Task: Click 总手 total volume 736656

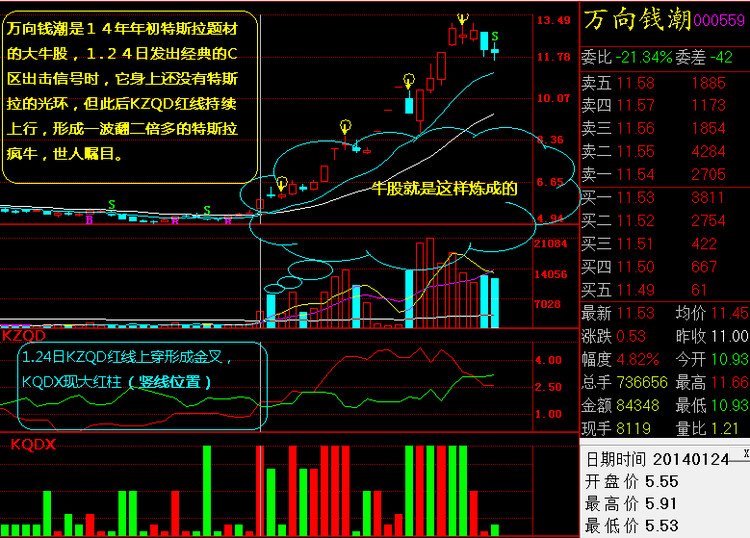Action: tap(642, 382)
